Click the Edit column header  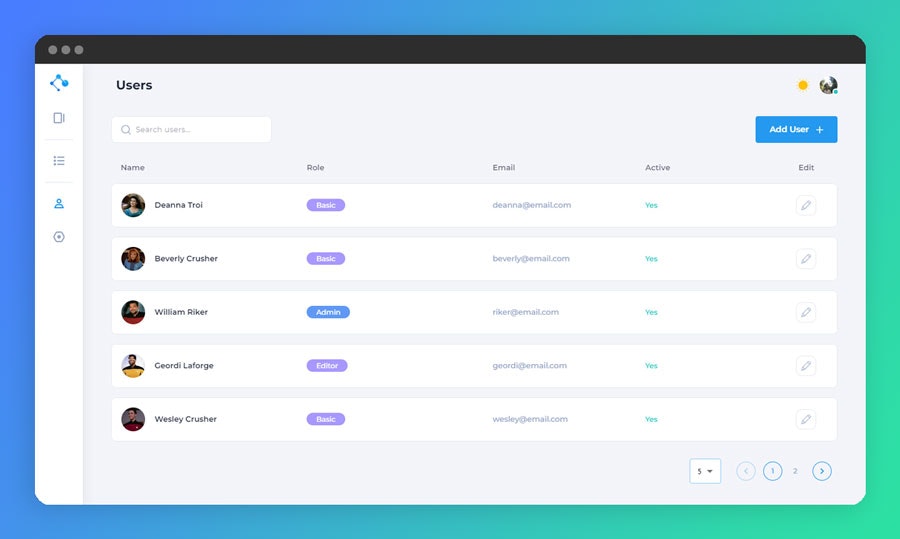pos(806,168)
